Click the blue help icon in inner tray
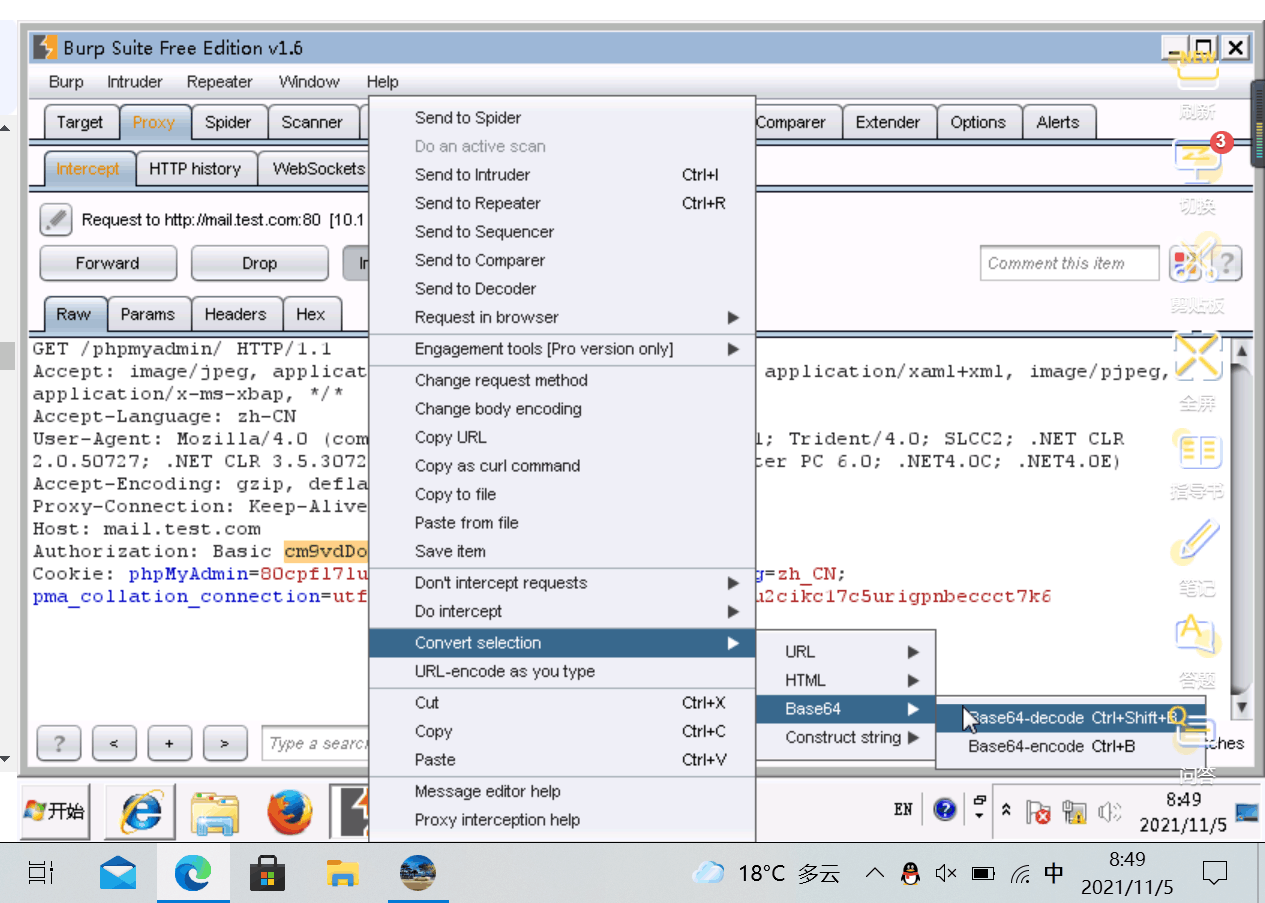1265x903 pixels. click(945, 809)
